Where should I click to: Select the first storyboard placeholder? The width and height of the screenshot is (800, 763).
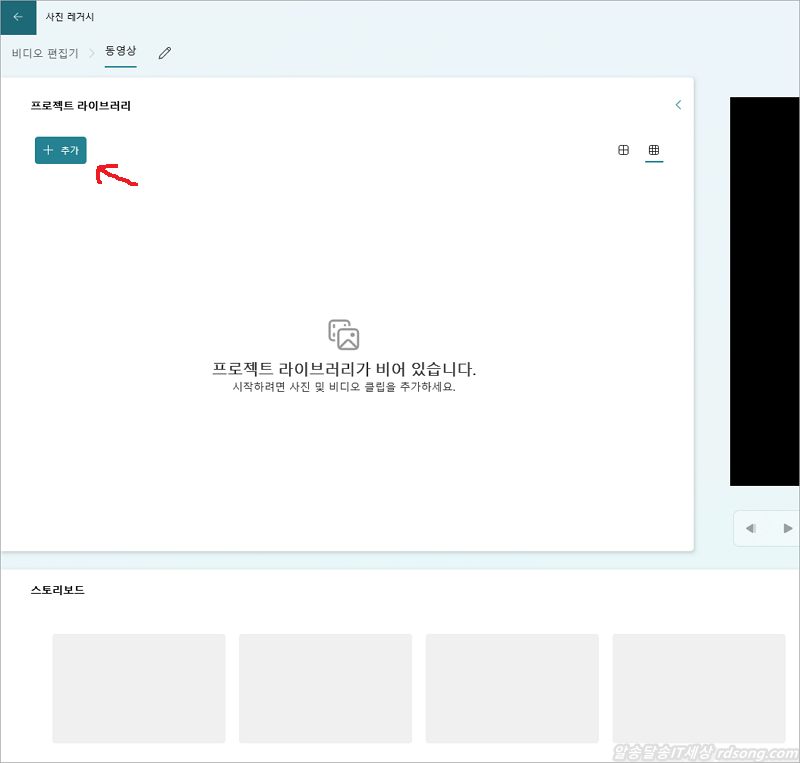pos(139,688)
